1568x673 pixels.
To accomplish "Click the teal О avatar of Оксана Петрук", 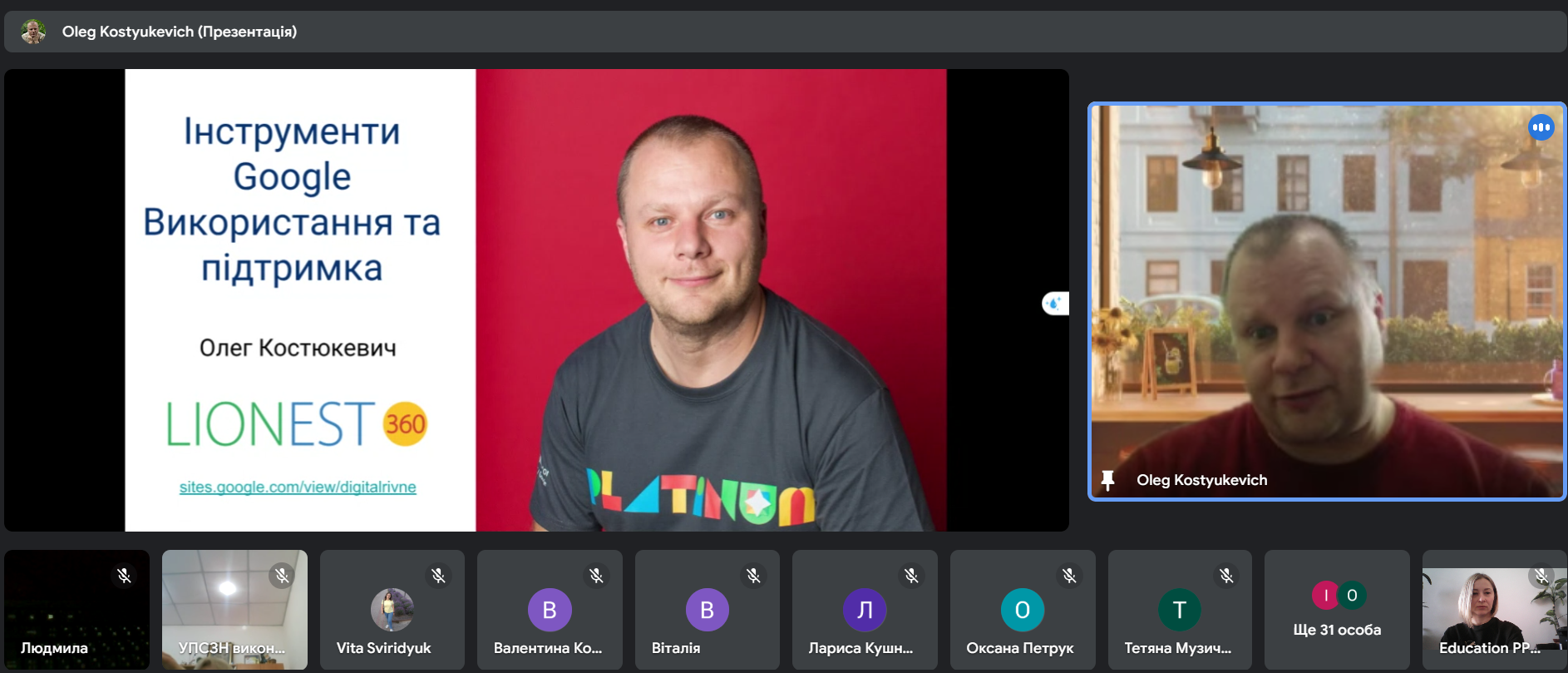I will (1022, 610).
